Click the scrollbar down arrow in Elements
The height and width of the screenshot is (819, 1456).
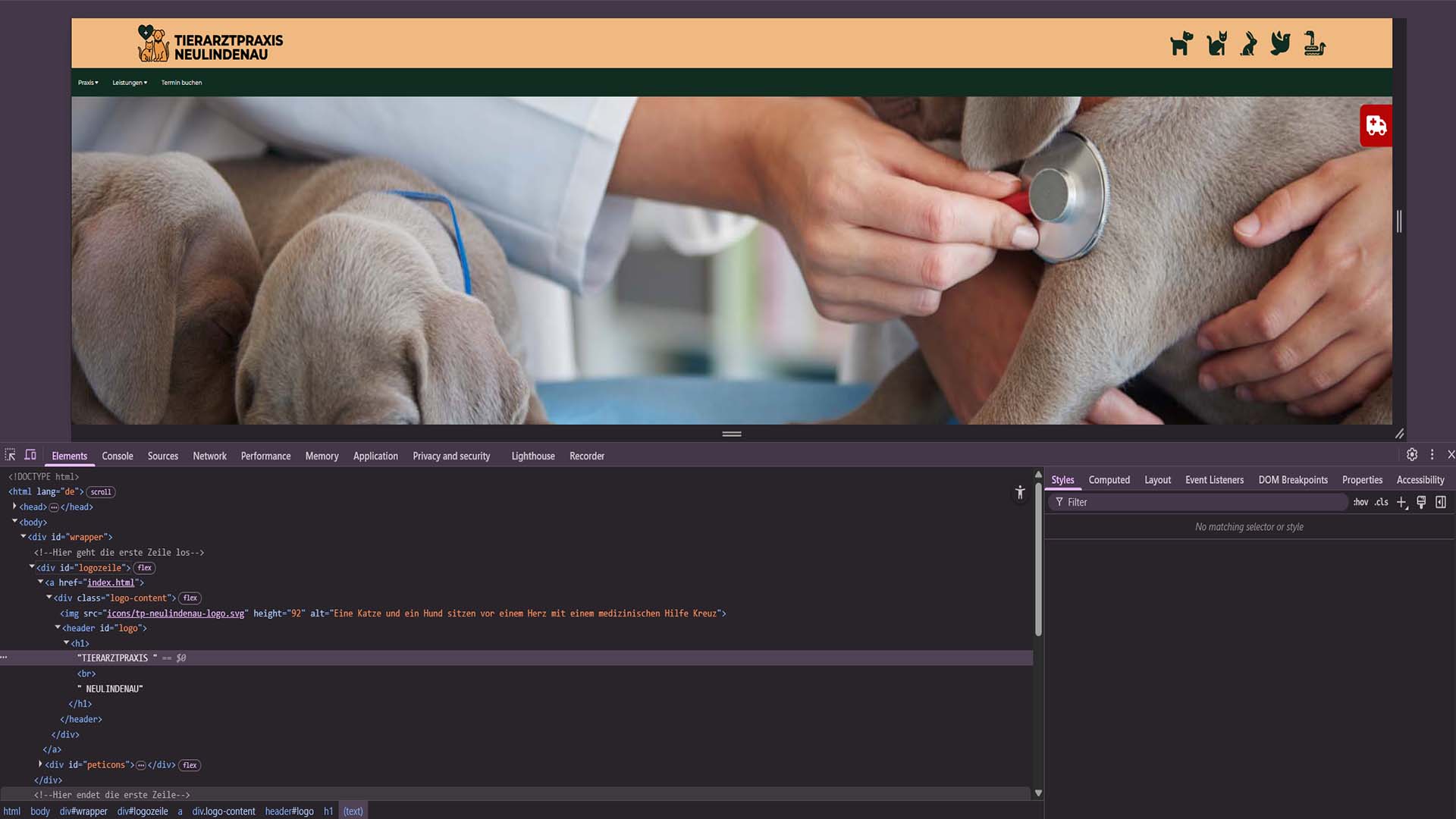[x=1038, y=792]
